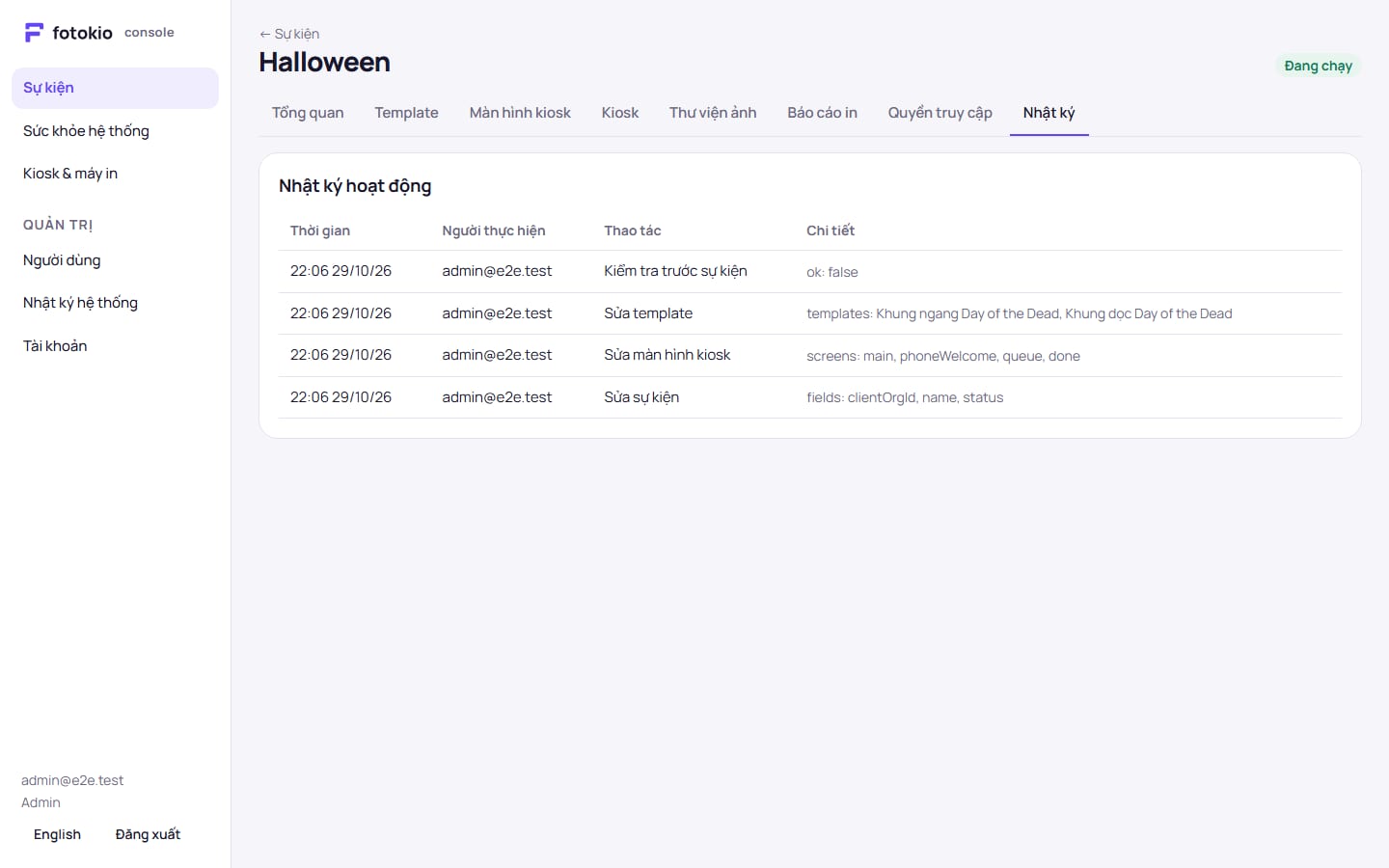This screenshot has height=868, width=1389.
Task: Open Nhật ký hệ thống in sidebar
Action: click(x=115, y=303)
